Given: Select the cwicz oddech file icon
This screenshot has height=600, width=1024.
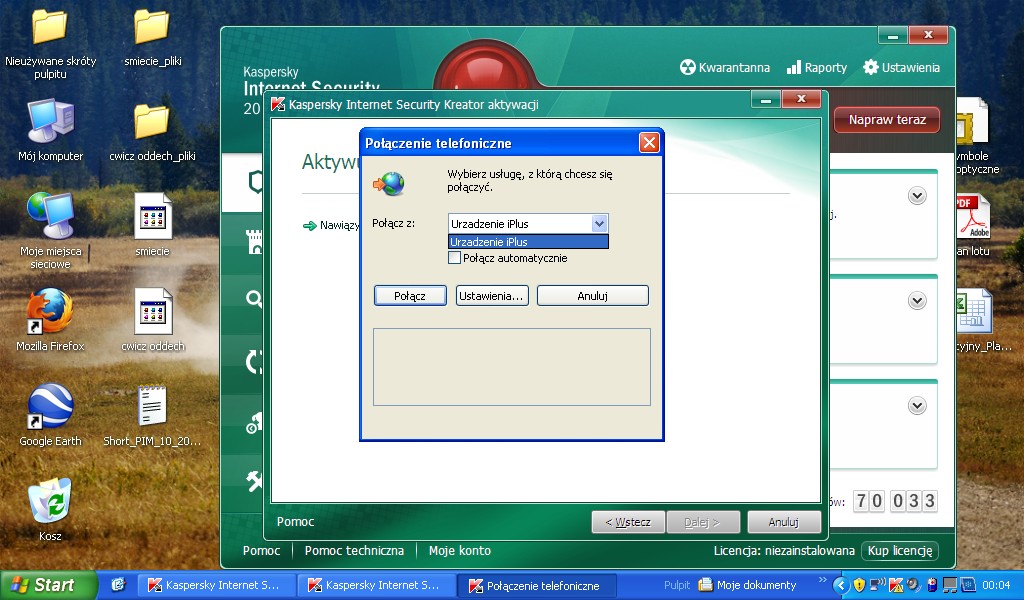Looking at the screenshot, I should coord(152,320).
